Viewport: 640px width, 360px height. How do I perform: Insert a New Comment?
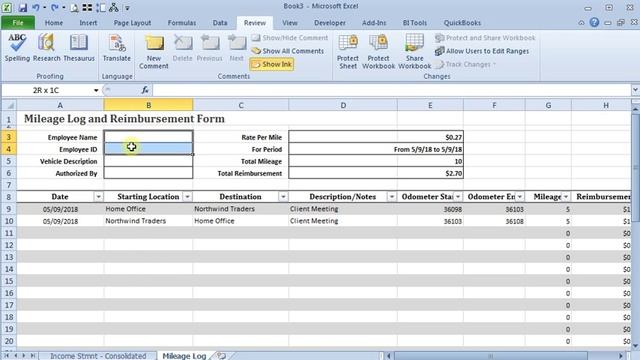point(153,52)
